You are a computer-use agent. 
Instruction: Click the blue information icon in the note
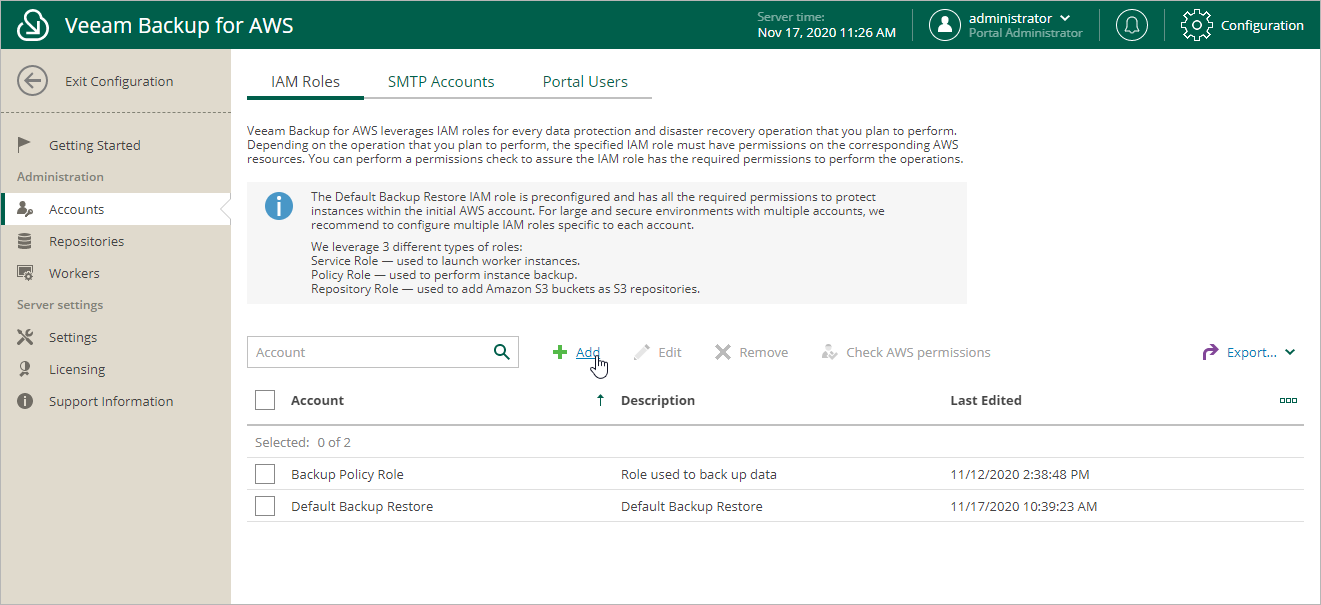pos(279,207)
